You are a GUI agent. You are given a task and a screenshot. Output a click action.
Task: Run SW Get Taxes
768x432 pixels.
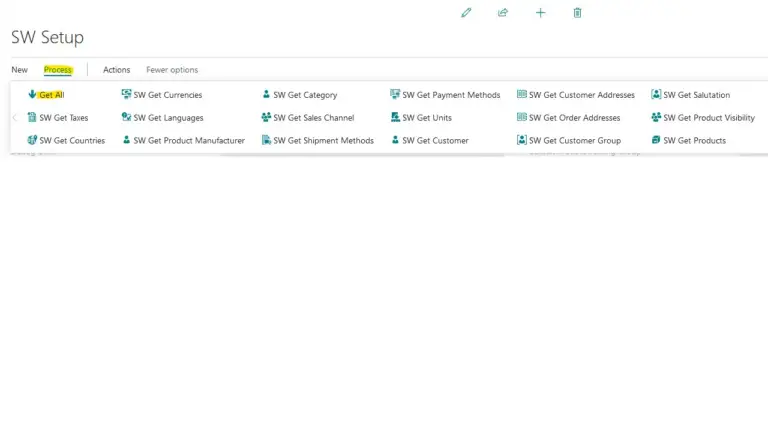[64, 118]
